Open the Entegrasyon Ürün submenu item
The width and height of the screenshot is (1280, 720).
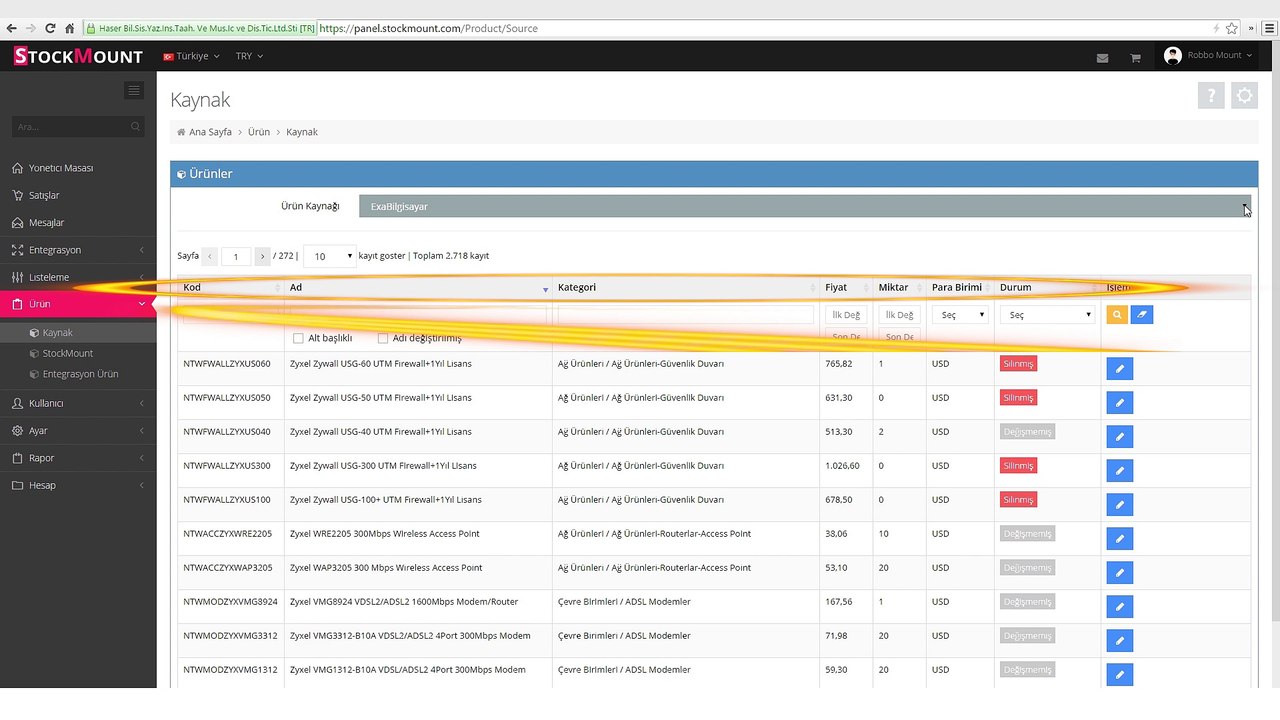pos(78,374)
